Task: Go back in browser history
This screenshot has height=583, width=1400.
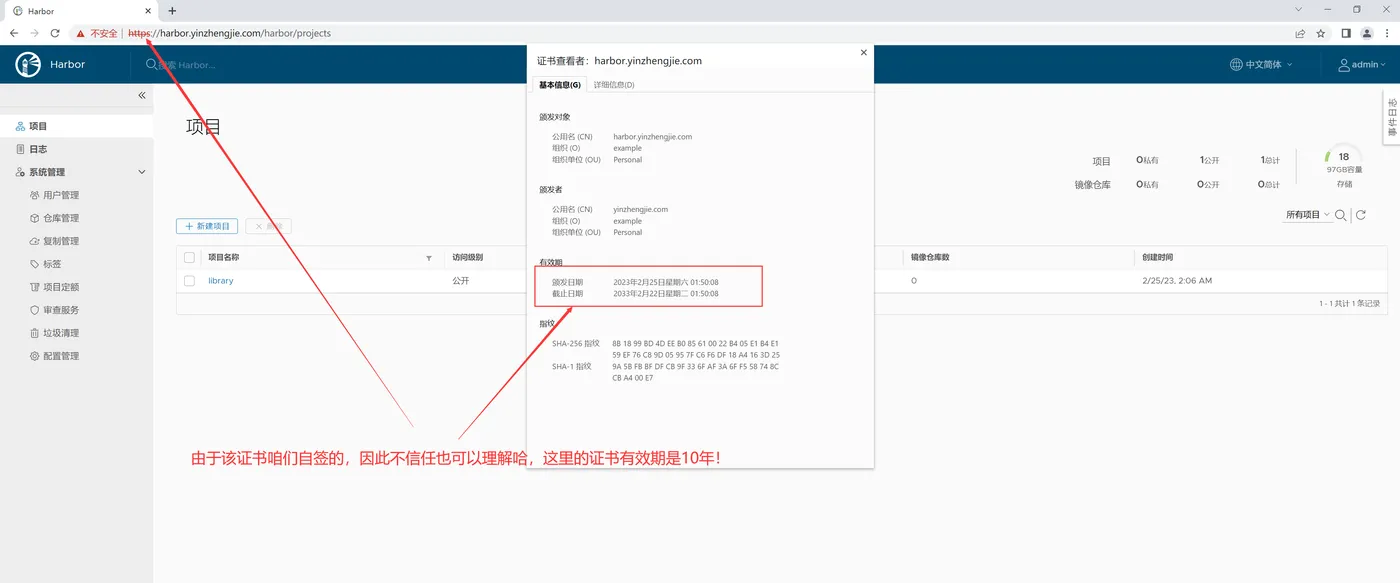Action: tap(14, 33)
